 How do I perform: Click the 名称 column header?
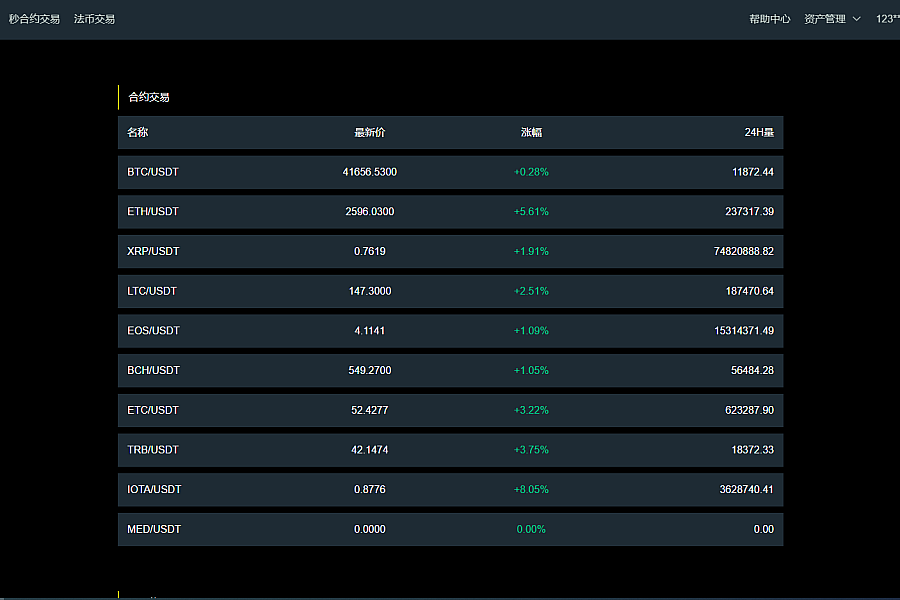[138, 133]
